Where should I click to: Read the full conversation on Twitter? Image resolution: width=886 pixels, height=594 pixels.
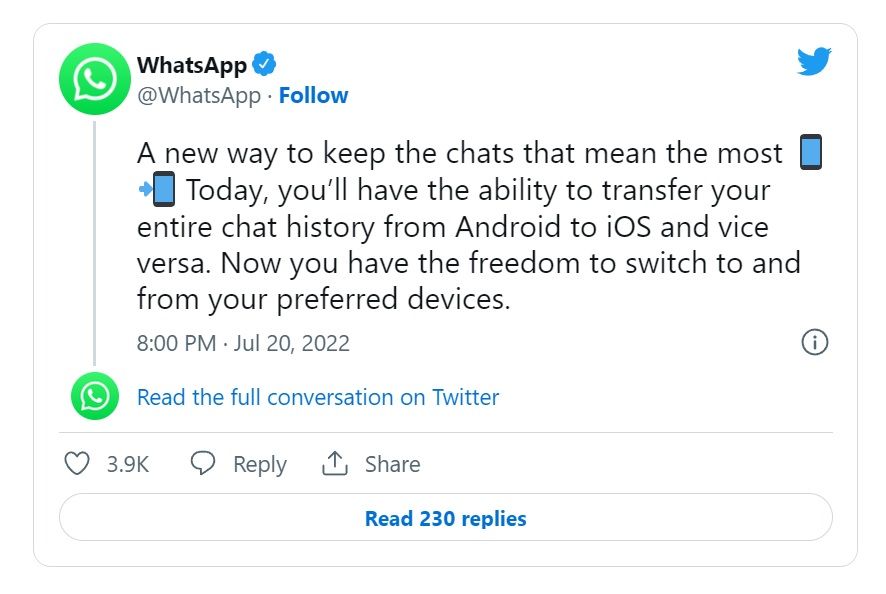(318, 397)
